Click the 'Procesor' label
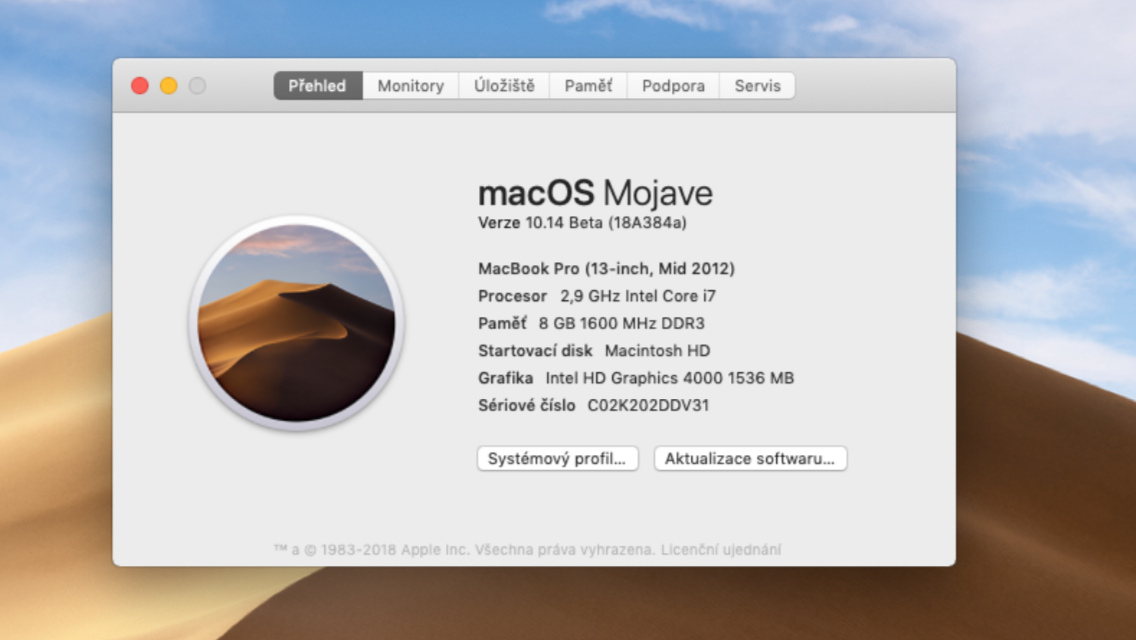This screenshot has height=640, width=1136. click(x=512, y=296)
